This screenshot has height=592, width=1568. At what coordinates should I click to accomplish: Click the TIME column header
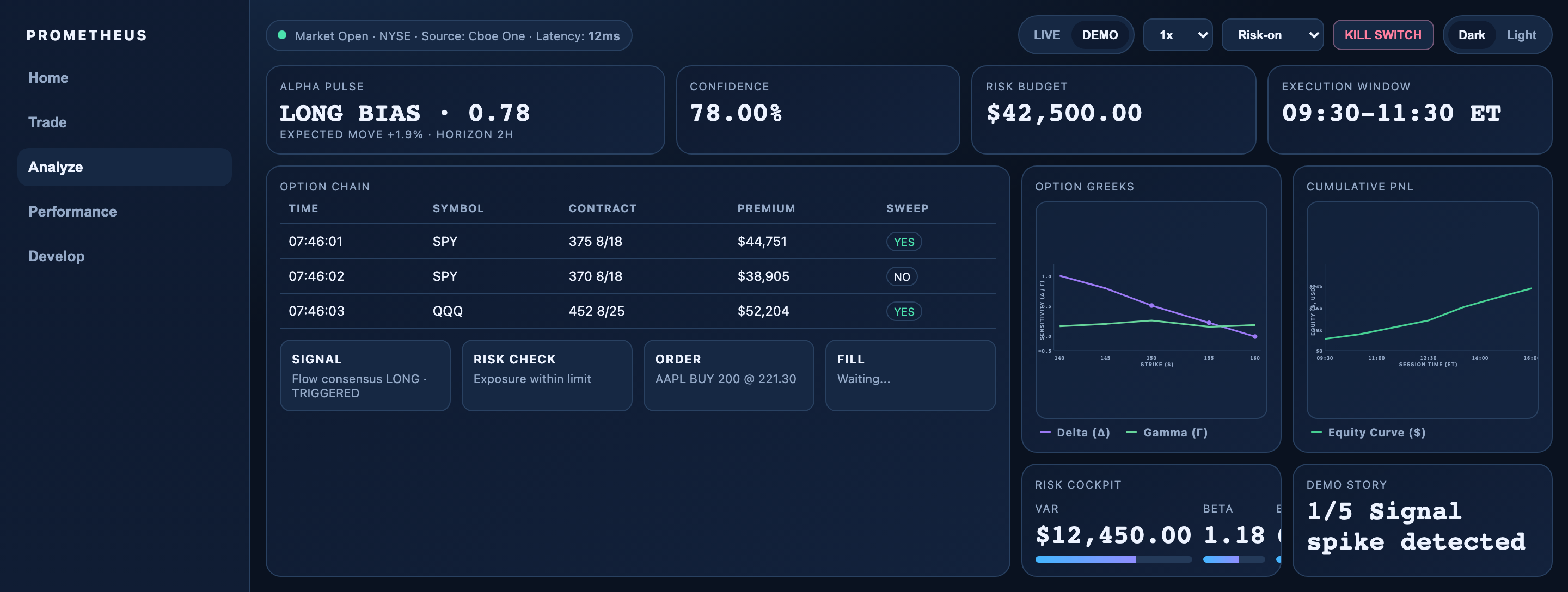click(x=303, y=209)
